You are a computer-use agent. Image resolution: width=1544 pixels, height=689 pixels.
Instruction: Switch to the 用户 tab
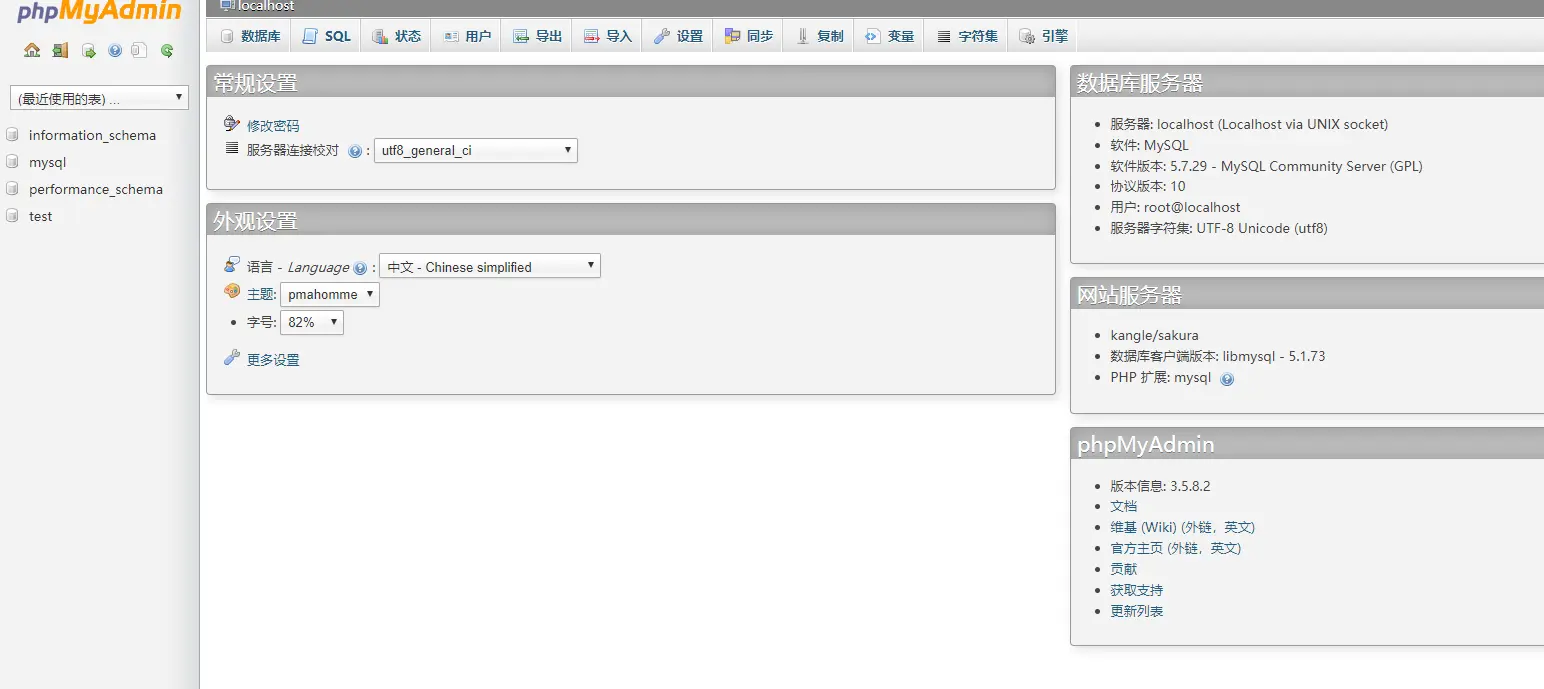pos(466,36)
